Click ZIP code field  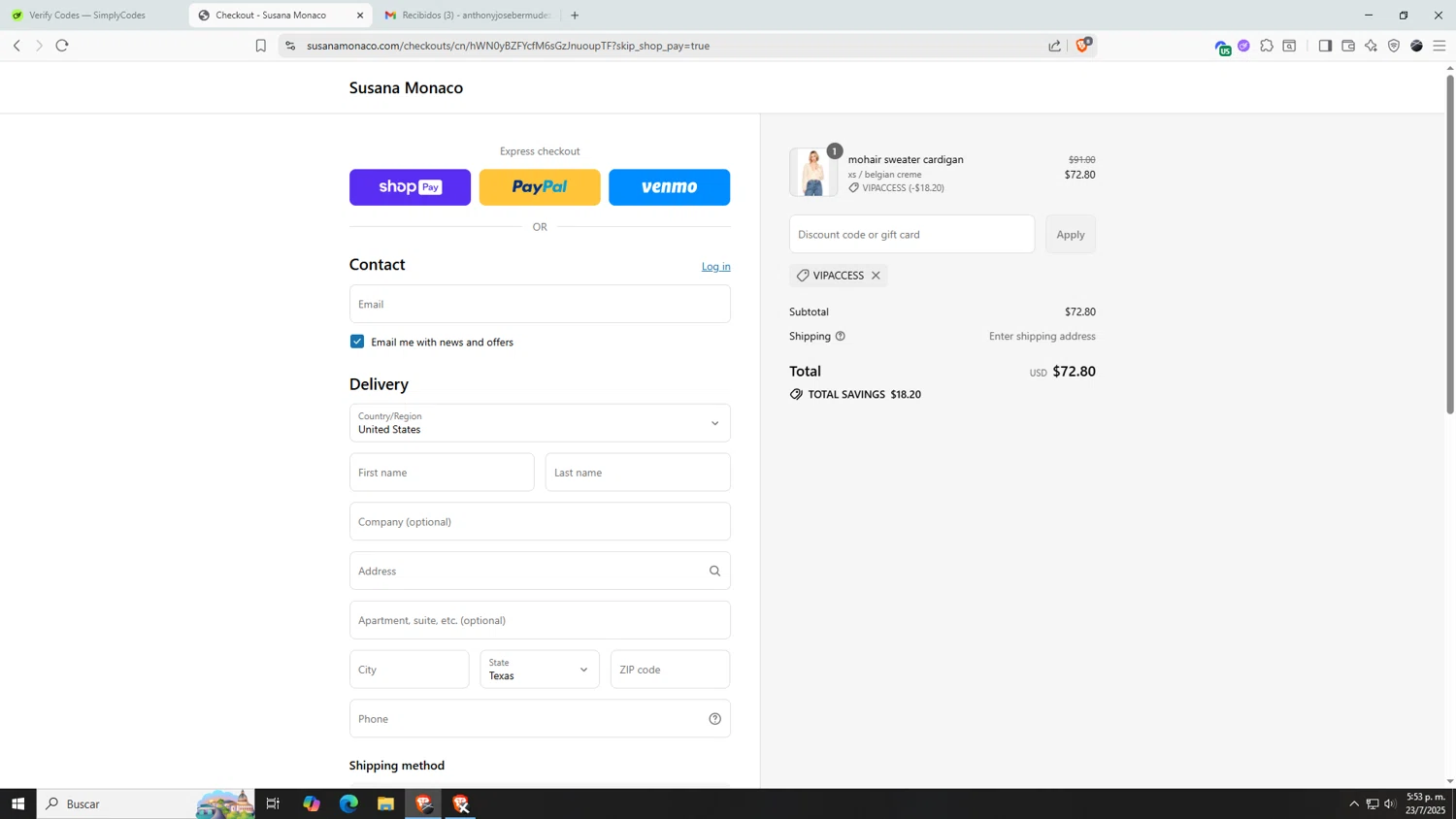[x=670, y=670]
